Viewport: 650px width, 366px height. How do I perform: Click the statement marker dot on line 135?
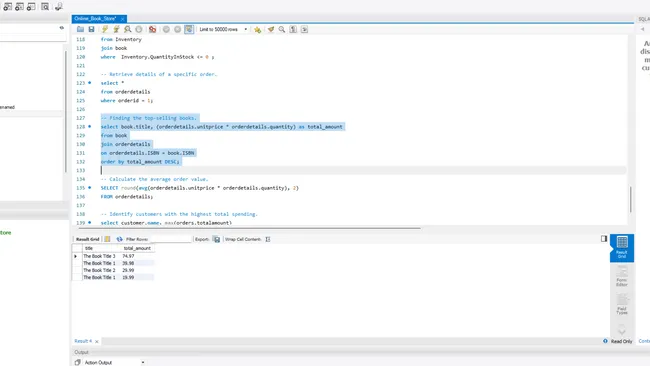[x=90, y=188]
